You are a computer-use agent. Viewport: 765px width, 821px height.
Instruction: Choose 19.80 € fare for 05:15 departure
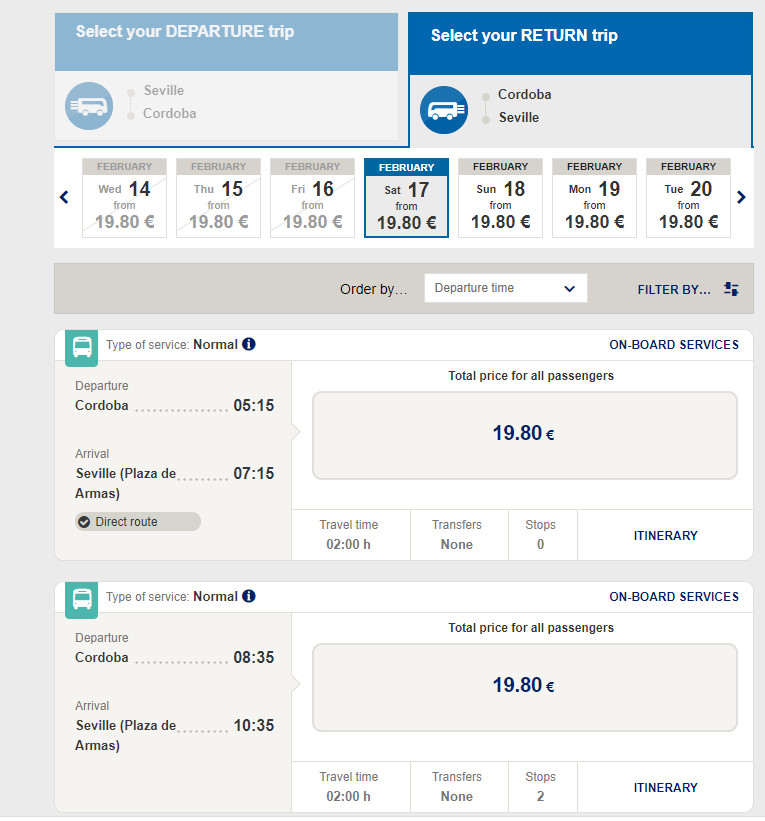pyautogui.click(x=524, y=434)
